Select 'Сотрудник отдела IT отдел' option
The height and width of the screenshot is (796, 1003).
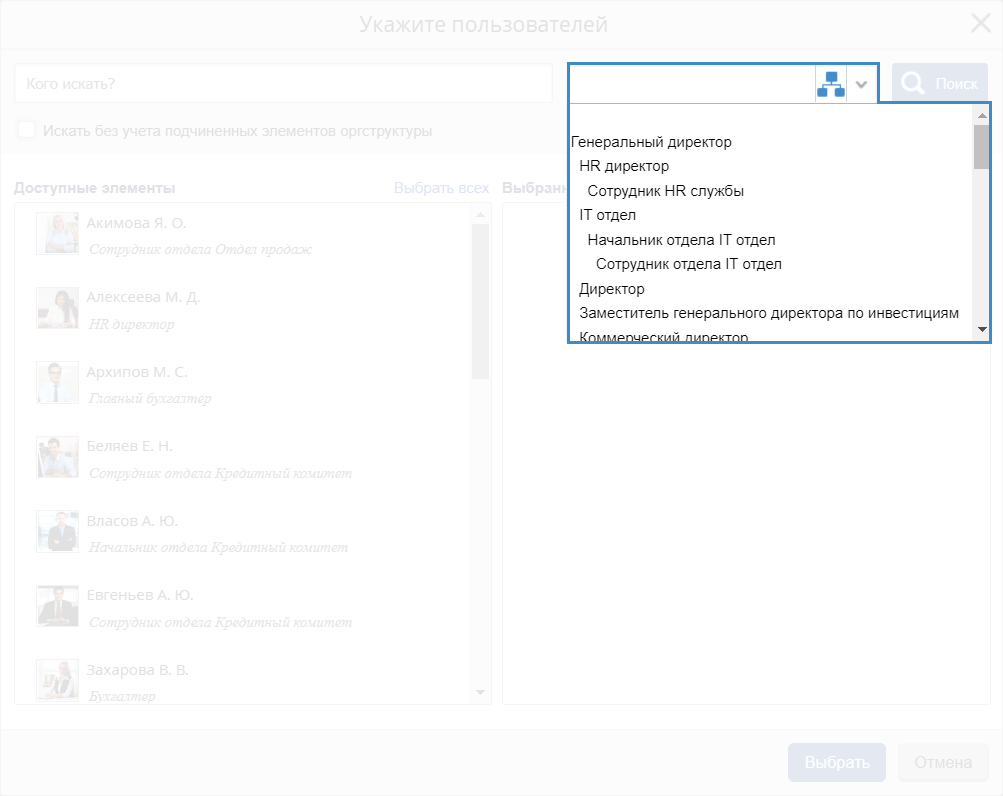click(688, 264)
